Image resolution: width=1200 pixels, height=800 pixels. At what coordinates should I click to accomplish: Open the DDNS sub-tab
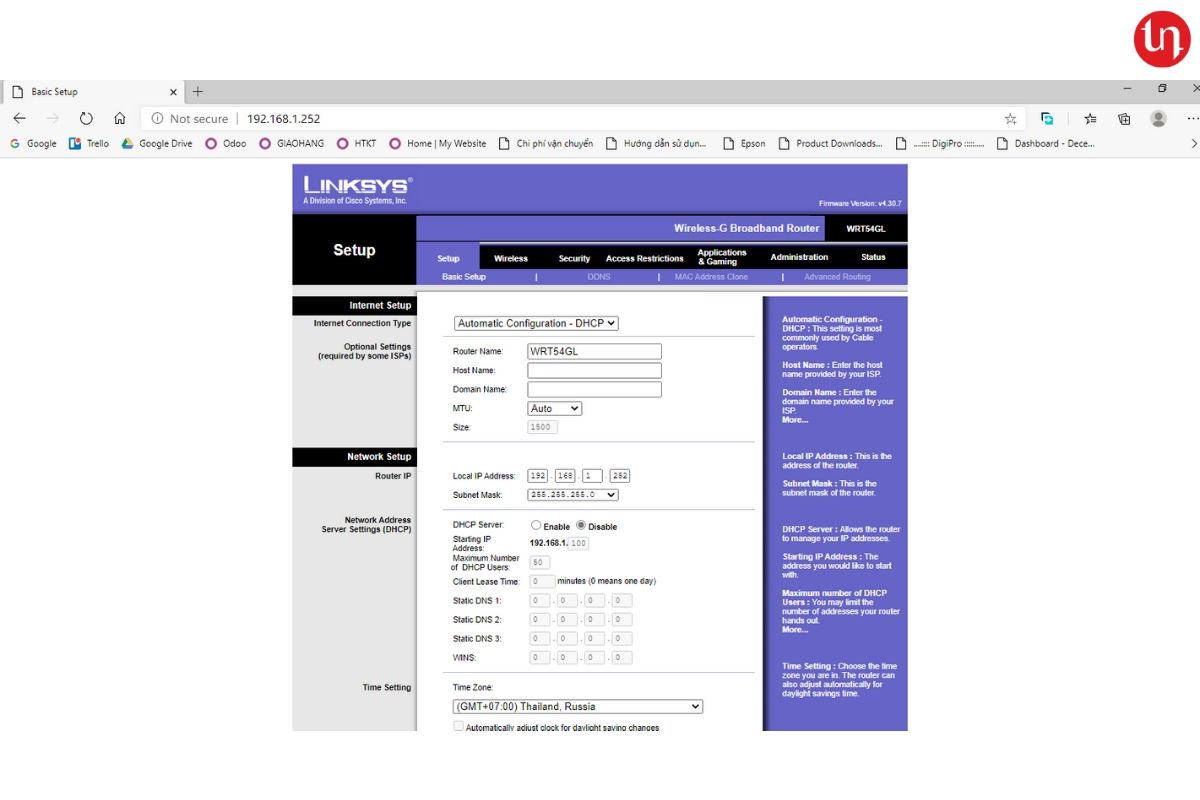(599, 277)
